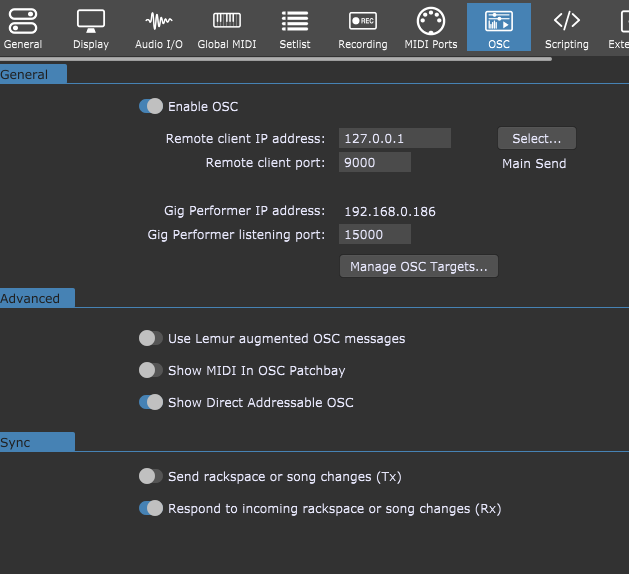
Task: Turn off Show Direct Addressable OSC
Action: click(x=151, y=403)
